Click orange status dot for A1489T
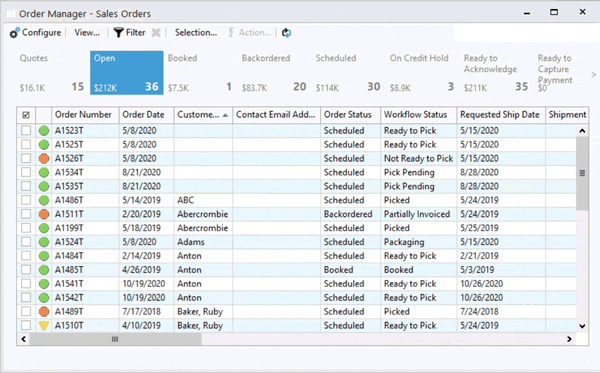The image size is (600, 373). [44, 312]
